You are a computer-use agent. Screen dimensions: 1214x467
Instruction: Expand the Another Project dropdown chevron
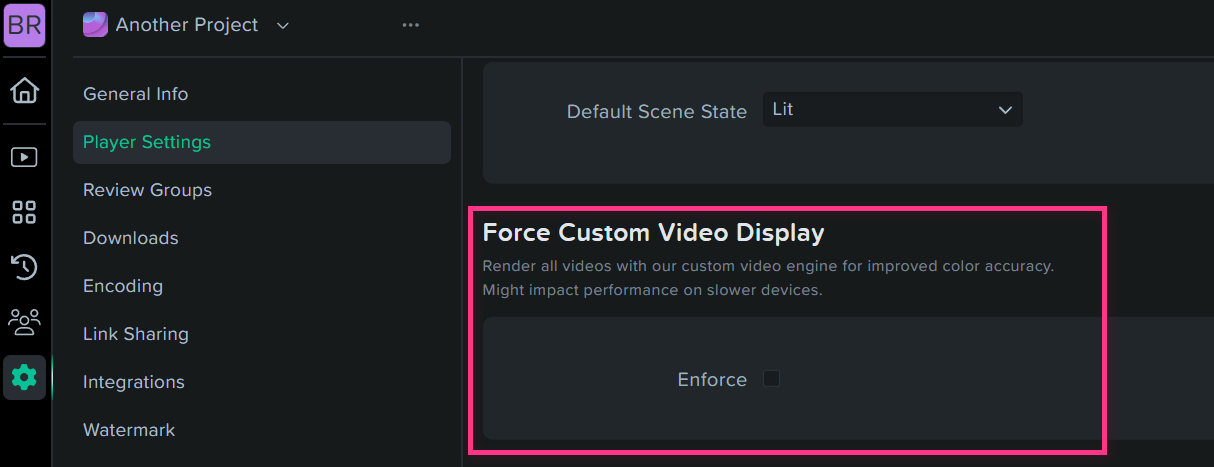(283, 25)
